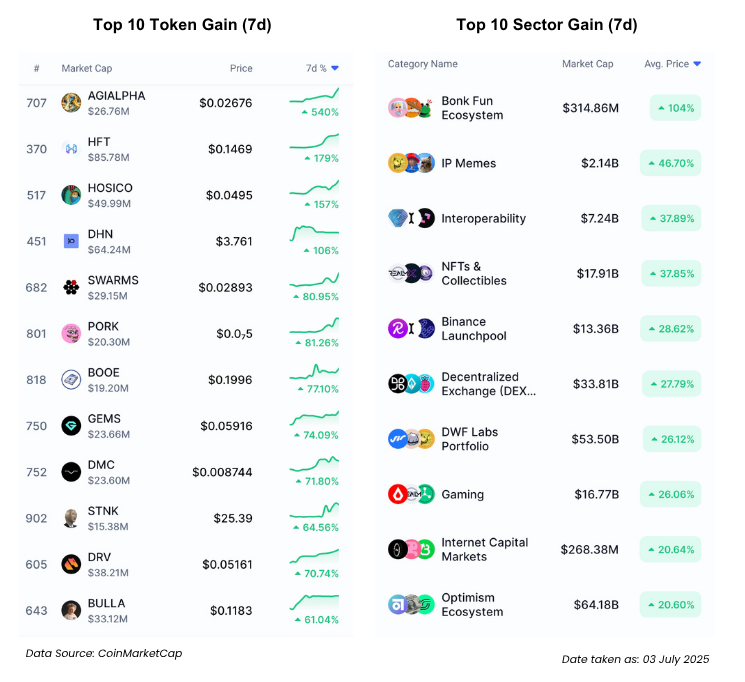
Task: View the STNK 7d sparkline chart
Action: [314, 510]
